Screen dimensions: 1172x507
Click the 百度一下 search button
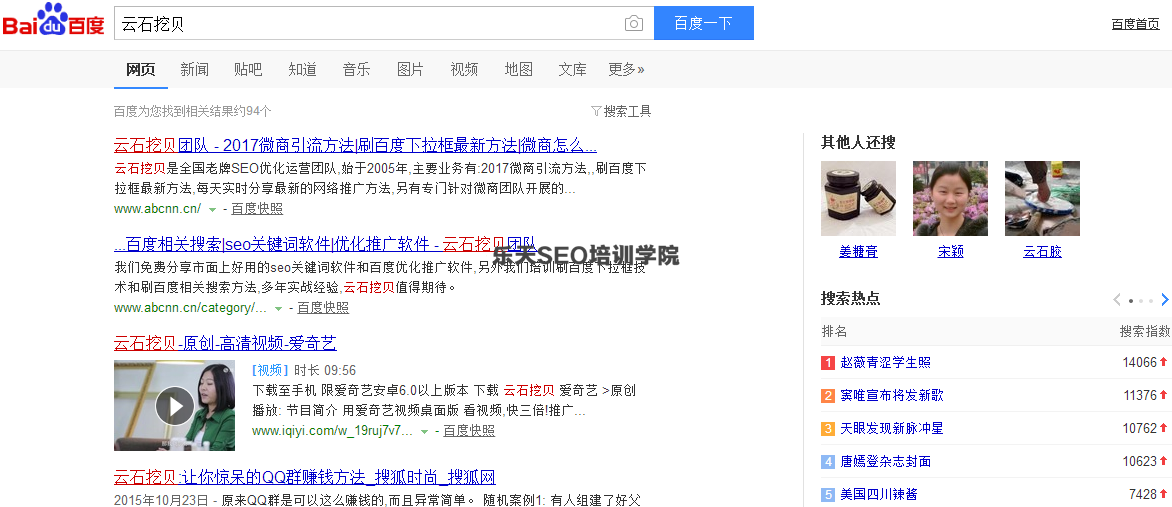click(x=703, y=23)
